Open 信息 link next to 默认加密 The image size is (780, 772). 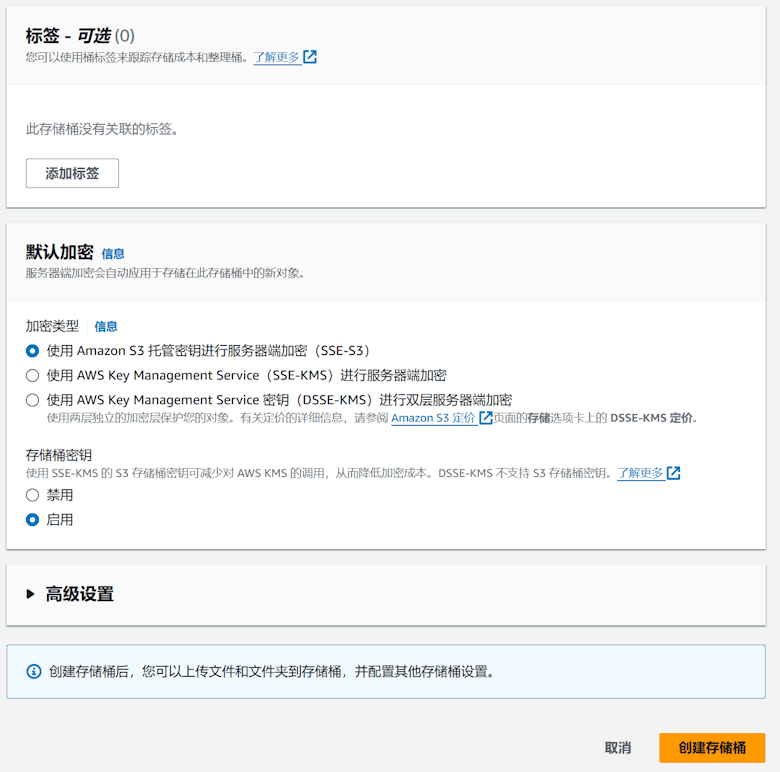pyautogui.click(x=113, y=254)
